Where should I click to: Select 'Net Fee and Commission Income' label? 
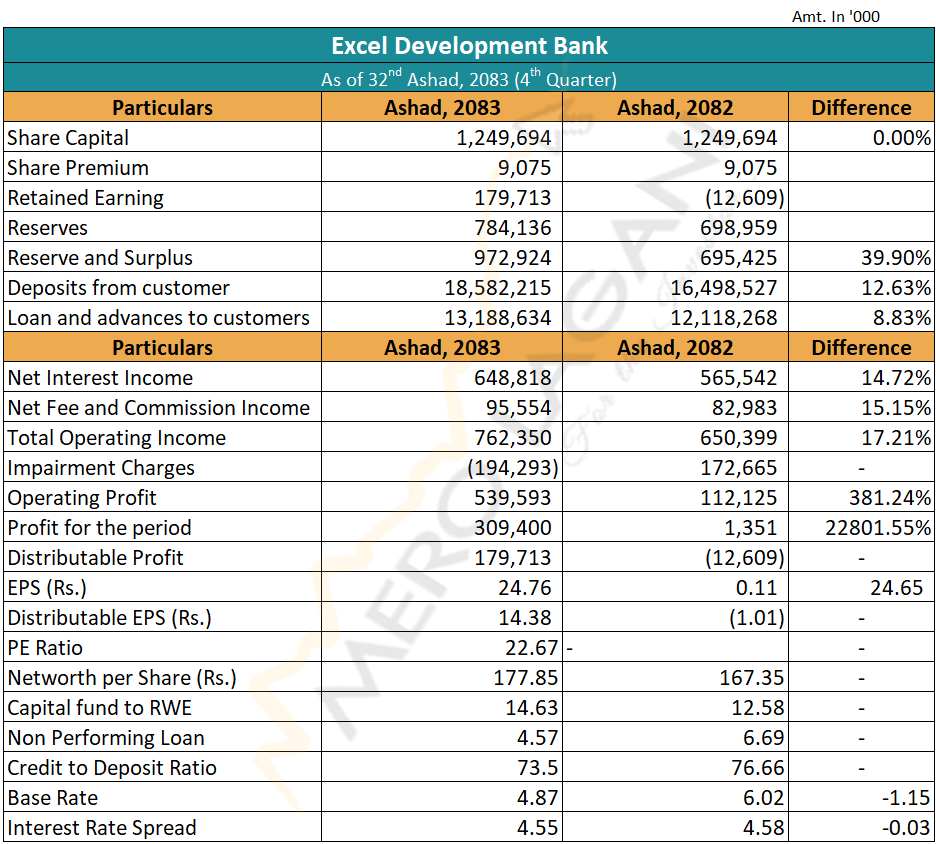pos(158,408)
